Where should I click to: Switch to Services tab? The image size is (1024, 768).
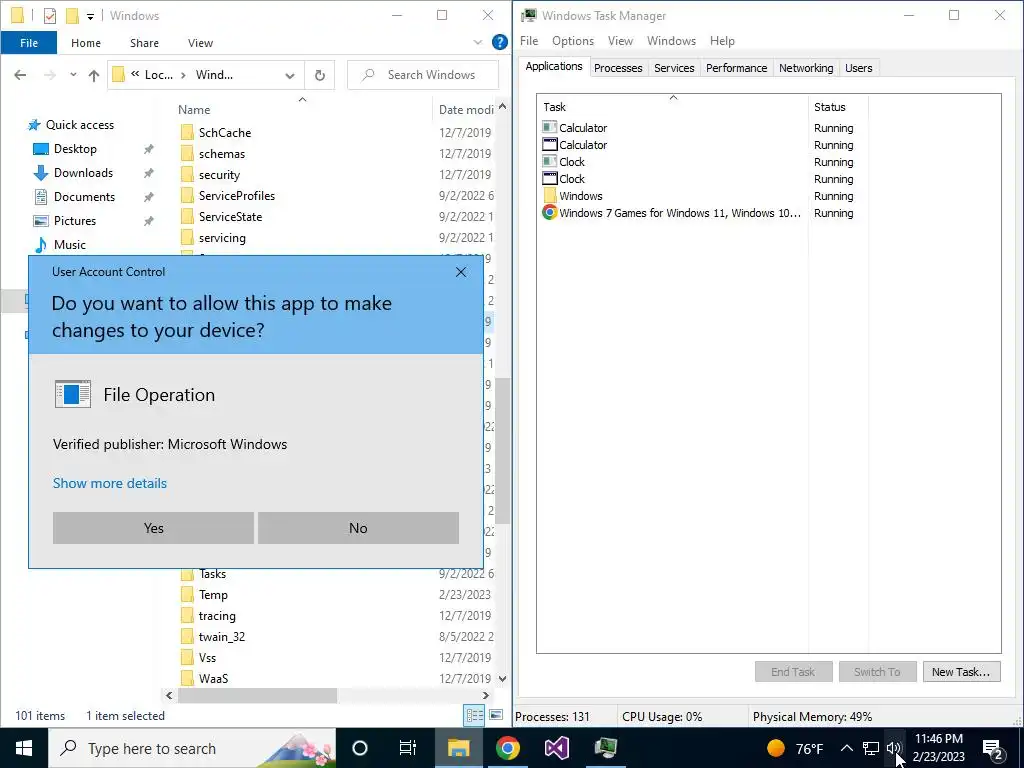click(674, 68)
